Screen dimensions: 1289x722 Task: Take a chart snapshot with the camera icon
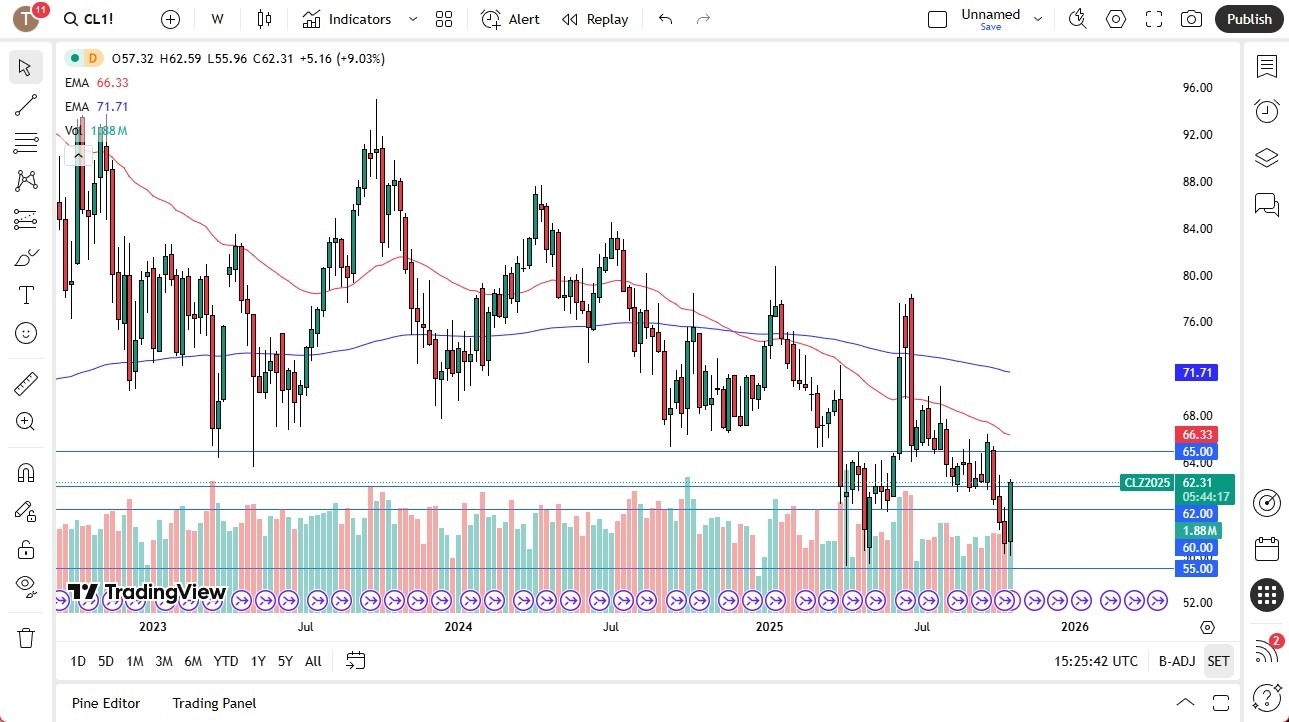[x=1190, y=19]
